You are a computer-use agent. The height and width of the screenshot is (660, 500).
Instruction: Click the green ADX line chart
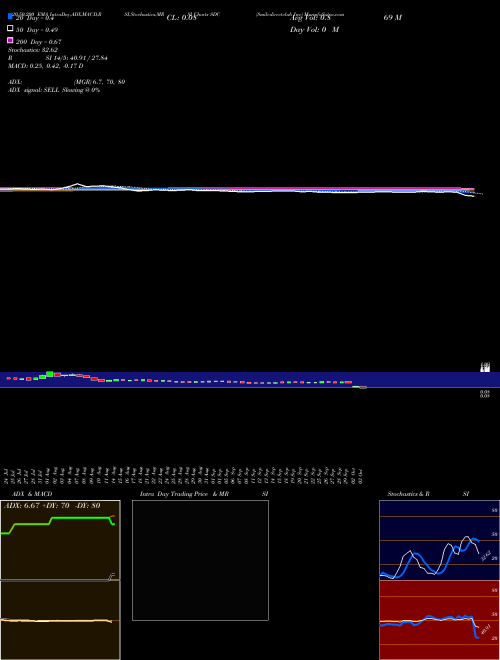click(60, 540)
